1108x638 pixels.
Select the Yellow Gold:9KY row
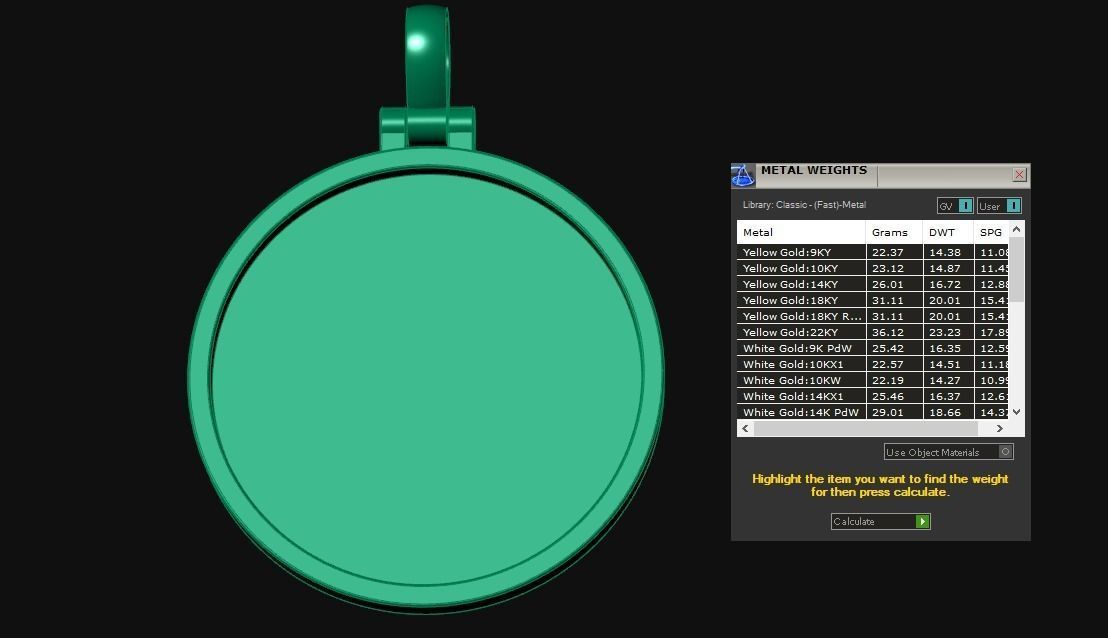(873, 252)
